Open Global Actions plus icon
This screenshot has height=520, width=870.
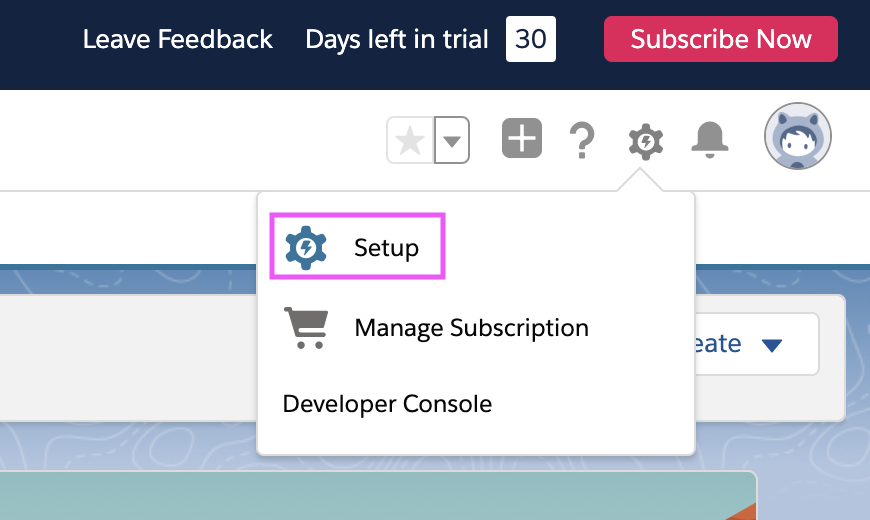tap(521, 139)
